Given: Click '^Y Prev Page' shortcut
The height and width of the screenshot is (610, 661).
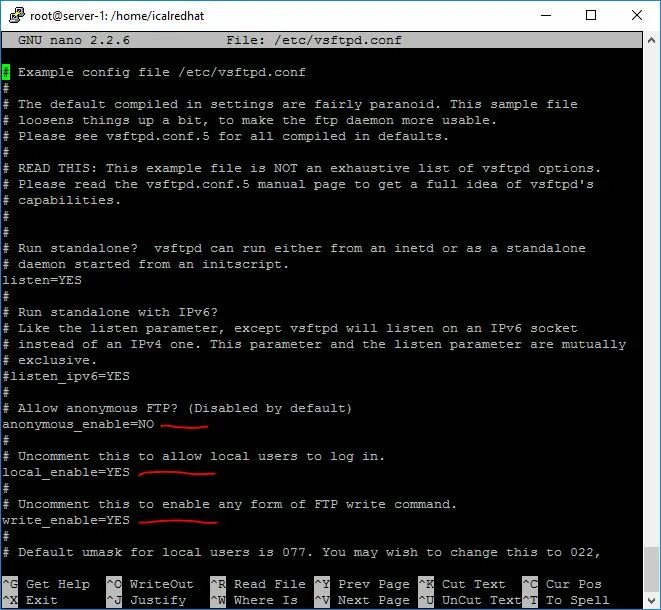Looking at the screenshot, I should pos(362,584).
